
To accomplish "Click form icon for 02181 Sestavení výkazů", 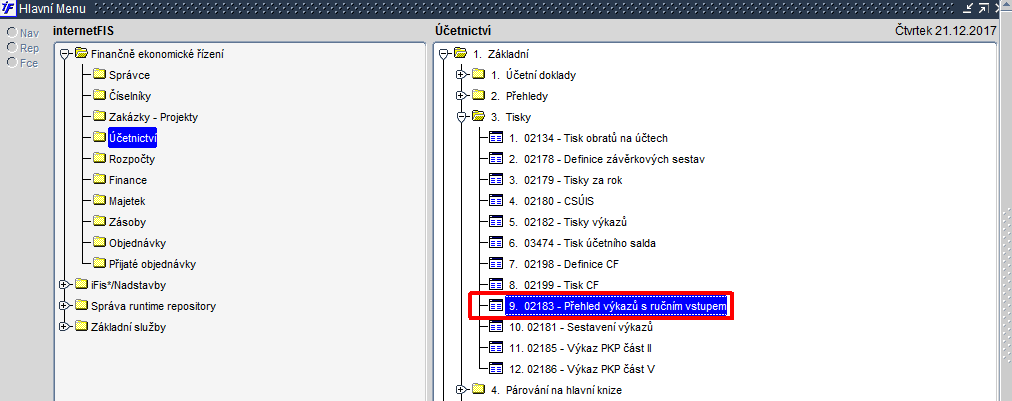I will coord(496,327).
